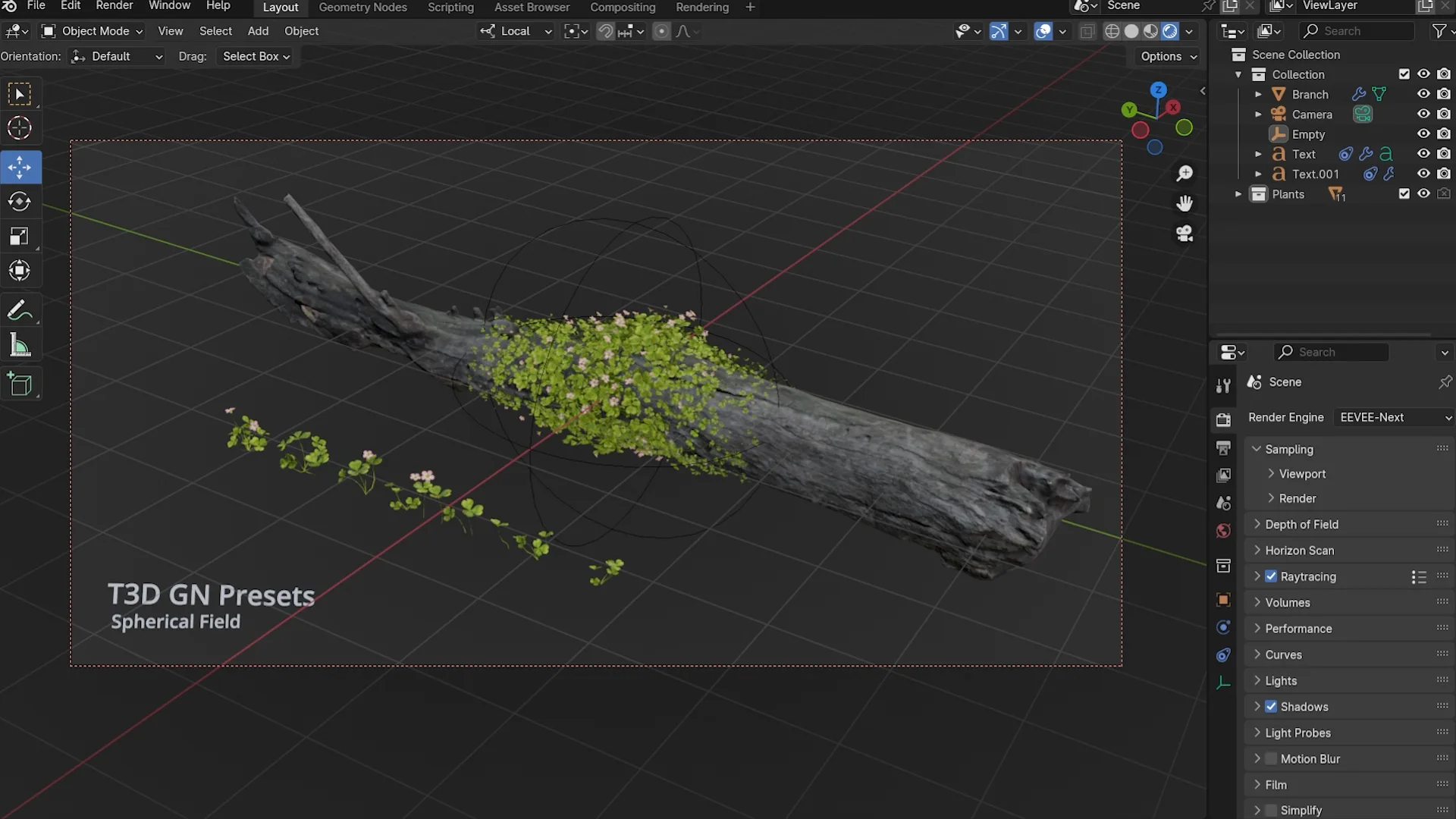Image resolution: width=1456 pixels, height=819 pixels.
Task: Open the viewport Add menu
Action: (258, 31)
